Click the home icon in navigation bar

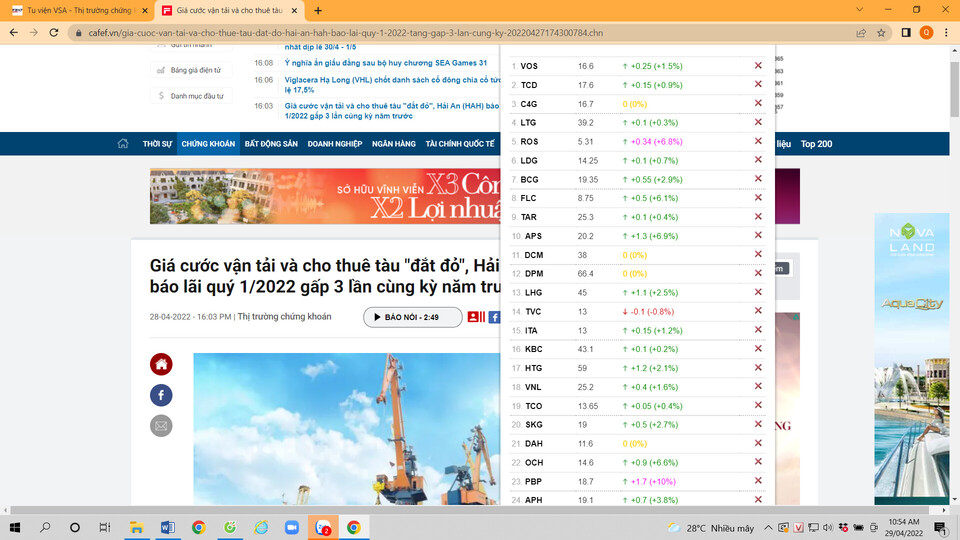(123, 143)
